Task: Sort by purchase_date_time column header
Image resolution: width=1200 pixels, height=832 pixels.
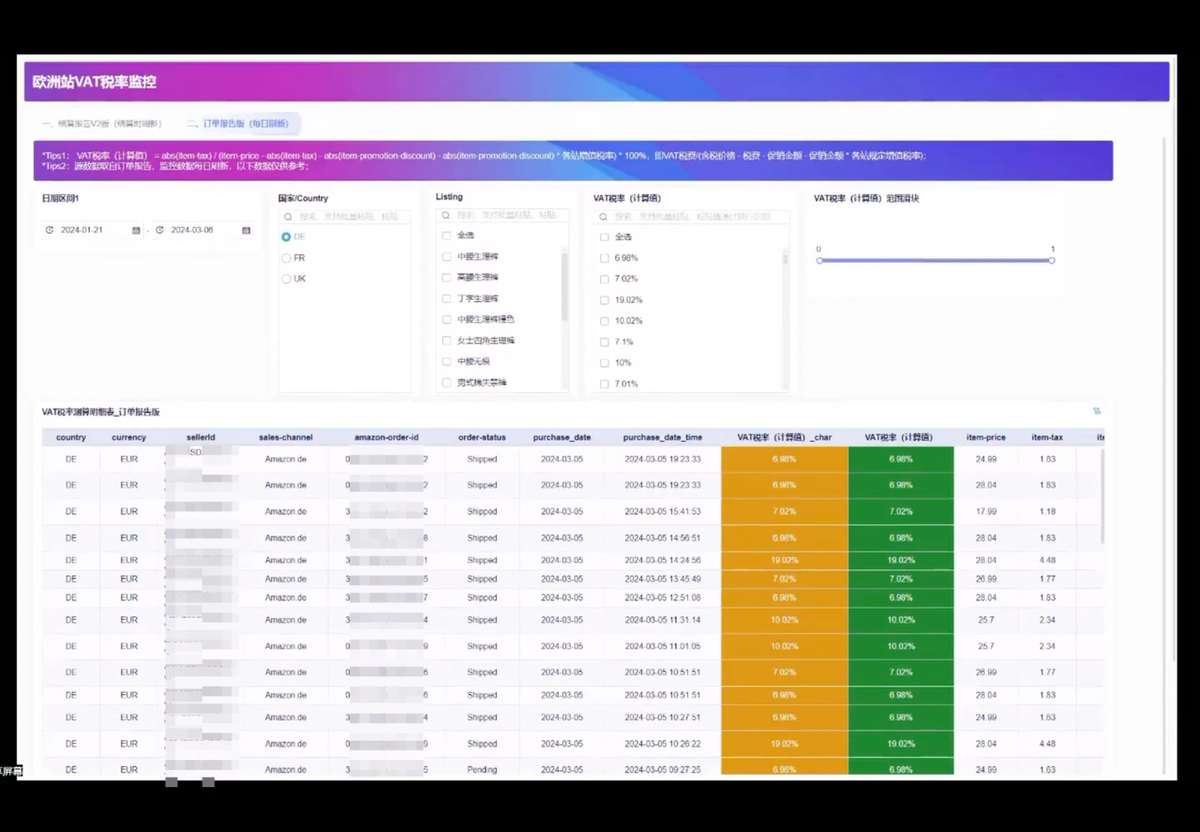Action: click(x=662, y=438)
